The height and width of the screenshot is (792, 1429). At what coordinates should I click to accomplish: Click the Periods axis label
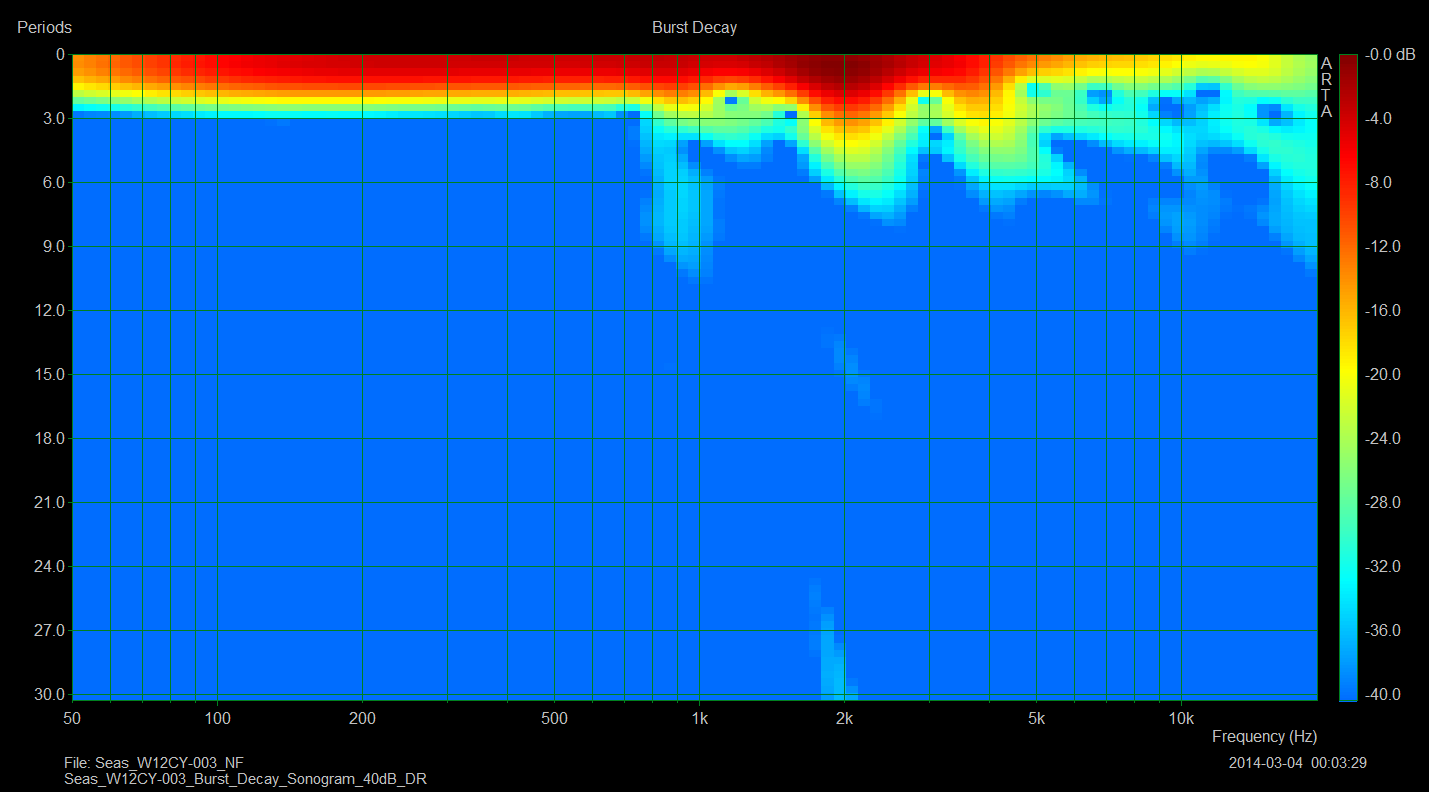point(44,28)
